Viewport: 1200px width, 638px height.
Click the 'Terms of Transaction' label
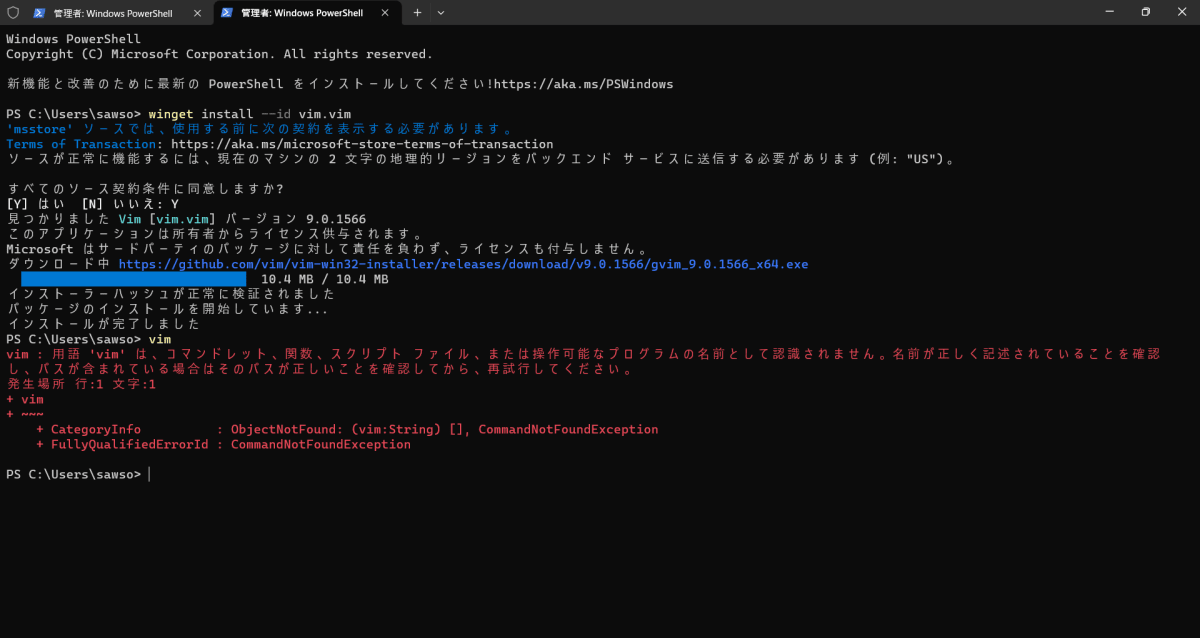[x=81, y=144]
